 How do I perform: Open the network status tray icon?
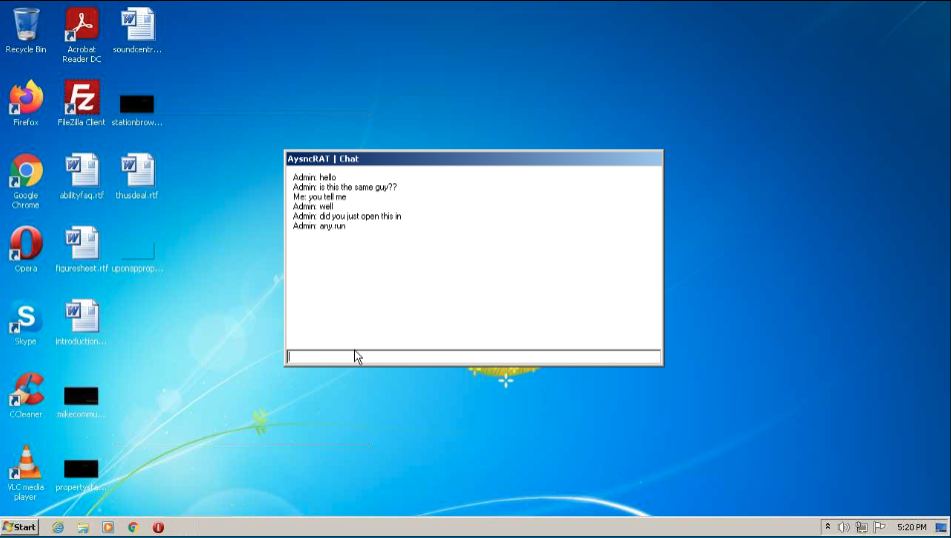click(x=861, y=527)
